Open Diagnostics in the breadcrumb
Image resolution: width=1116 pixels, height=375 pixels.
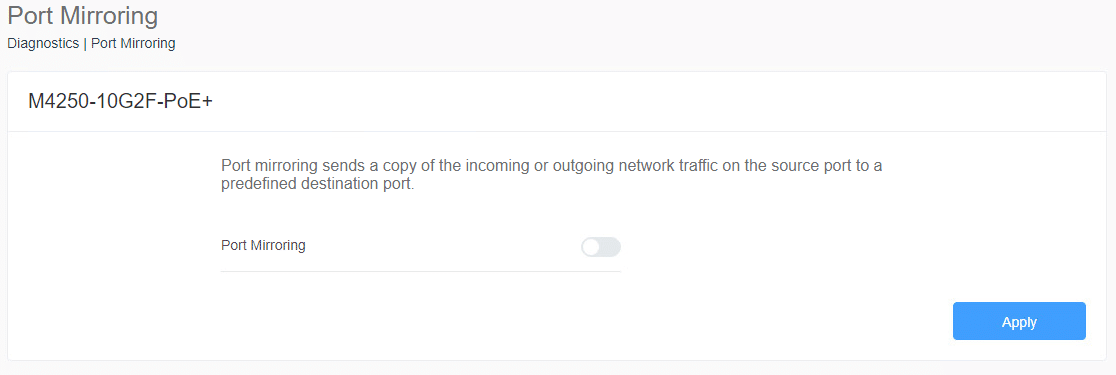(43, 43)
